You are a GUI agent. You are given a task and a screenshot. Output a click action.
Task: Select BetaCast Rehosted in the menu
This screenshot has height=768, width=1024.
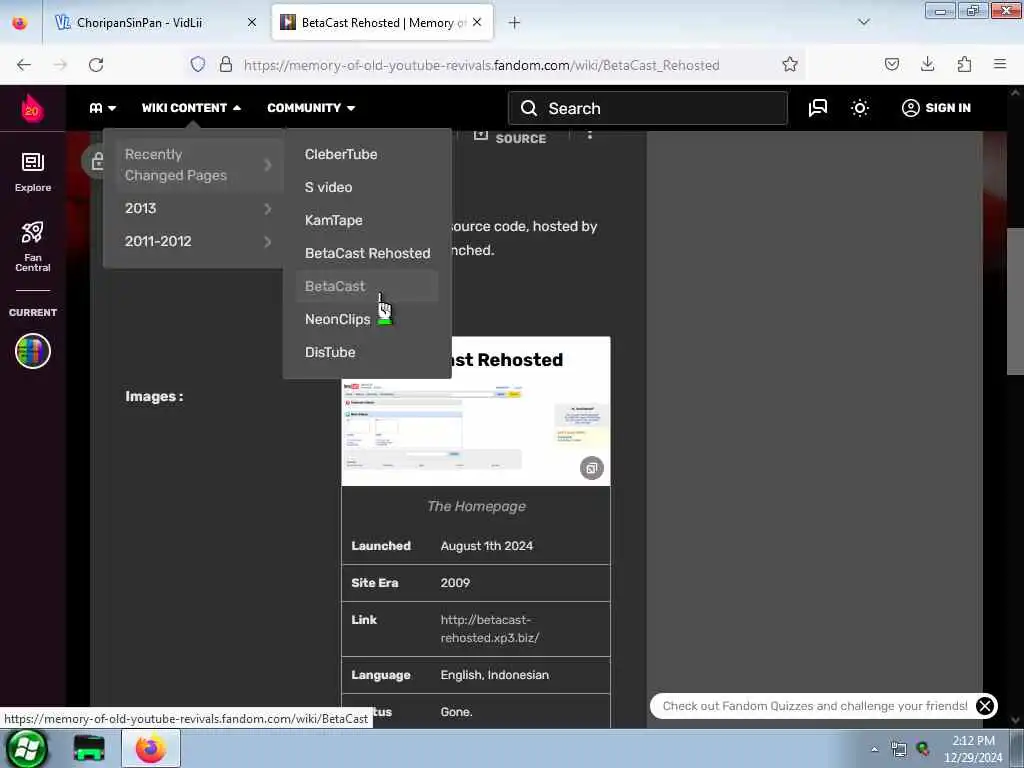coord(368,253)
